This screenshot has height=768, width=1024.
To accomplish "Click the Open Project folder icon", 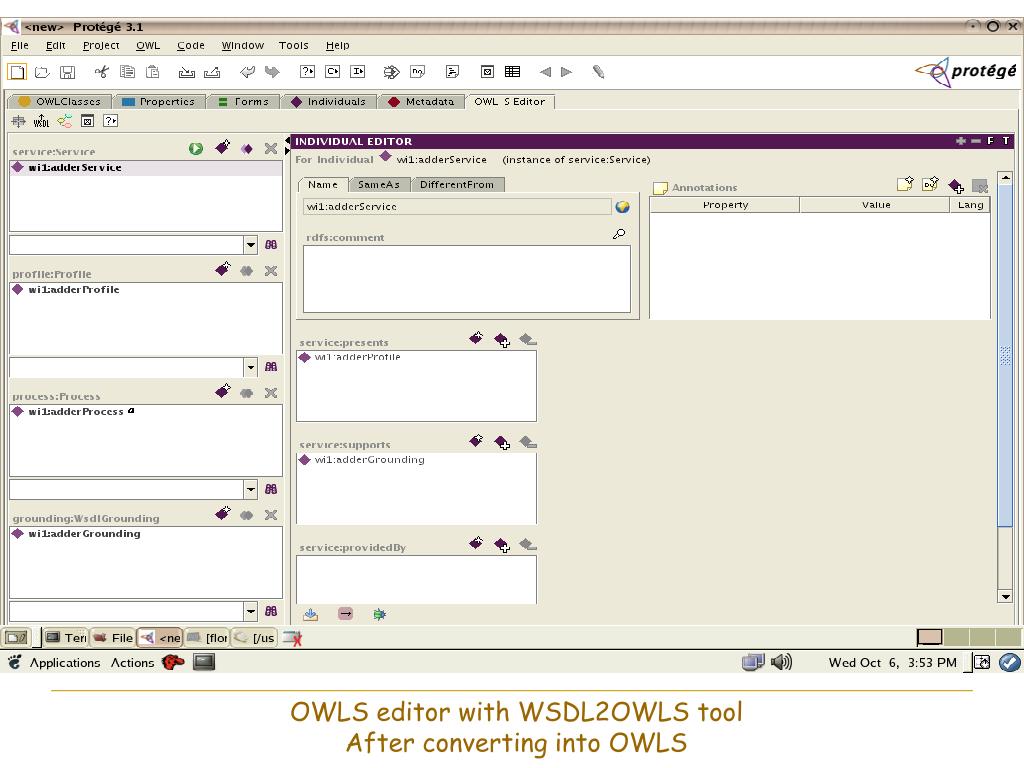I will [42, 72].
